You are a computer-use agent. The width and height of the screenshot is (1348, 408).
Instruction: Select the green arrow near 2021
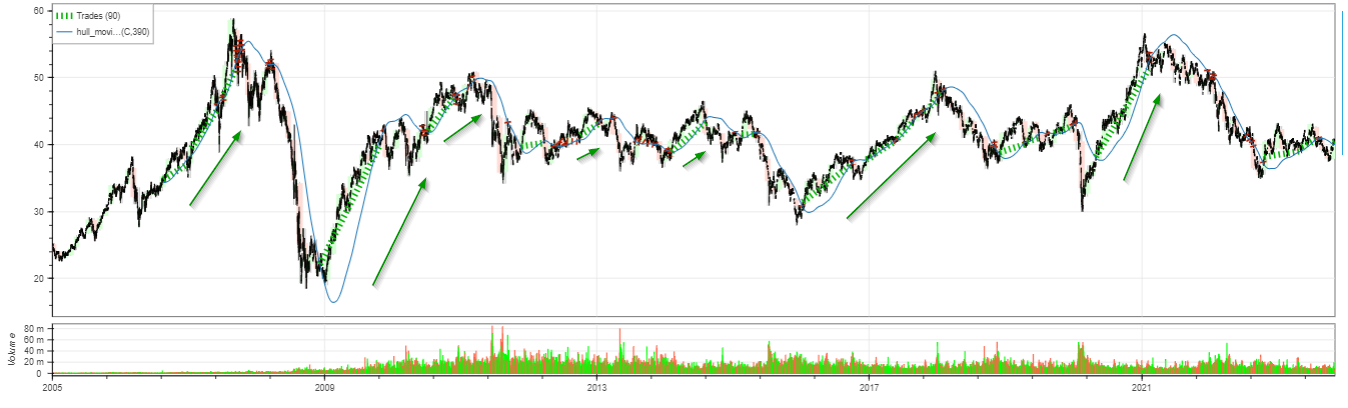[1142, 138]
